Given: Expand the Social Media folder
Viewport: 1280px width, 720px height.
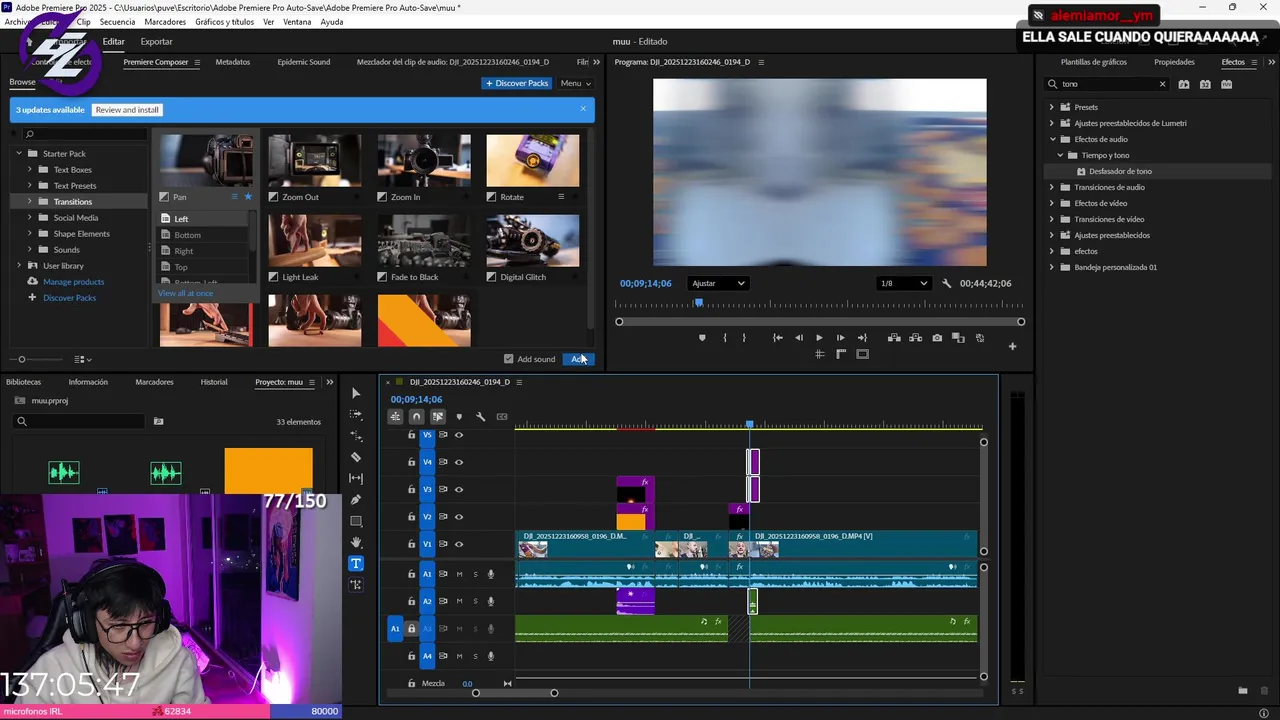Looking at the screenshot, I should click(29, 218).
